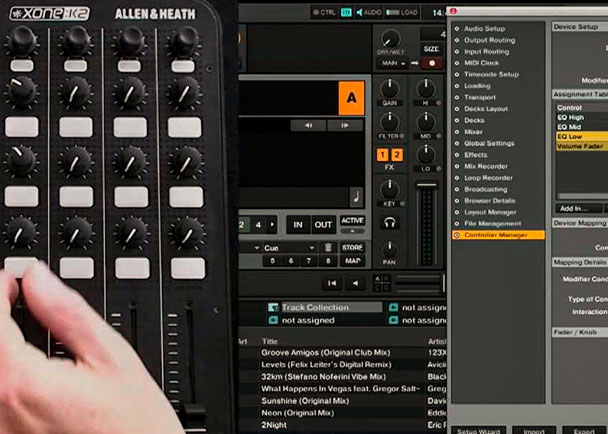Screen dimensions: 608x434
Task: Click the A B C D deck assignment grid
Action: [381, 283]
